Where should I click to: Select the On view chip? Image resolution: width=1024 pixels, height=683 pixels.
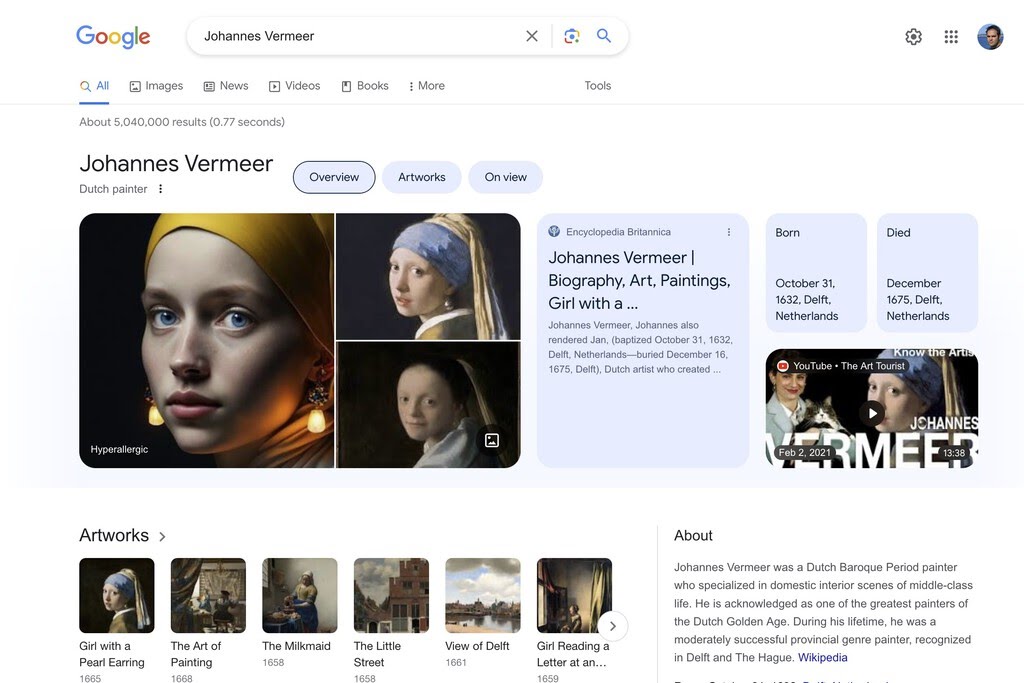(x=505, y=177)
